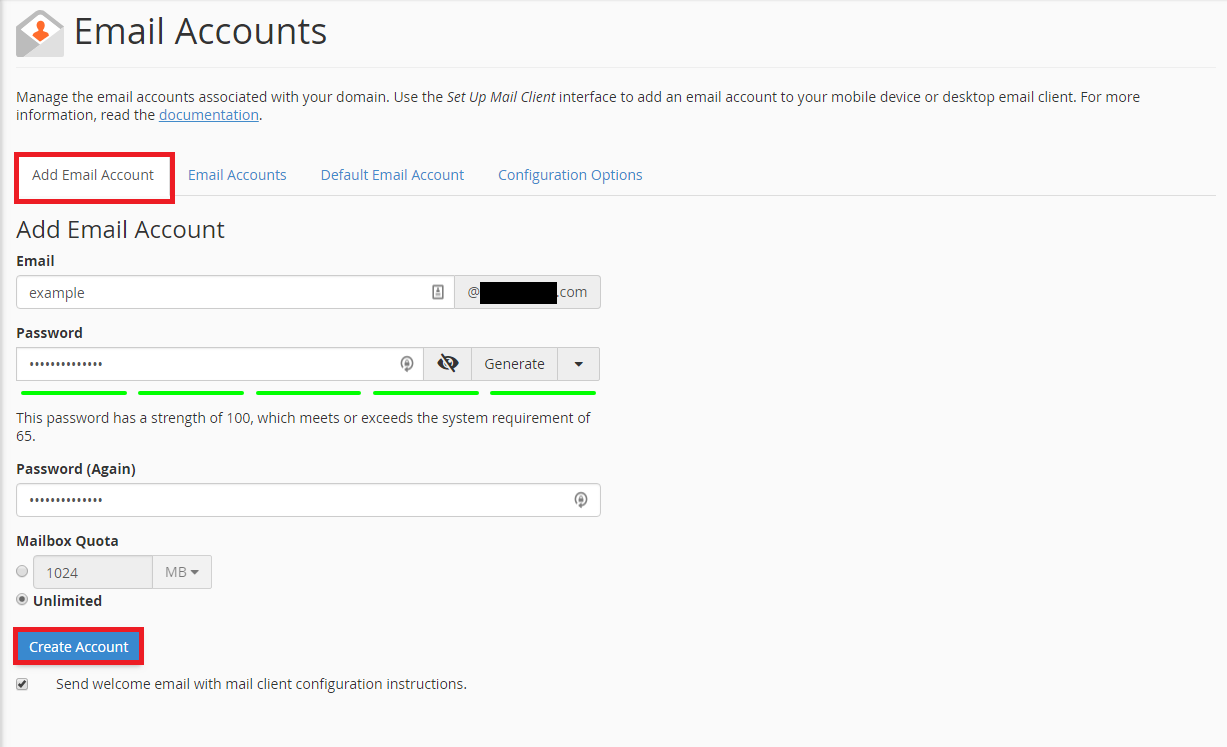Open the Configuration Options tab
The width and height of the screenshot is (1227, 747).
(570, 175)
